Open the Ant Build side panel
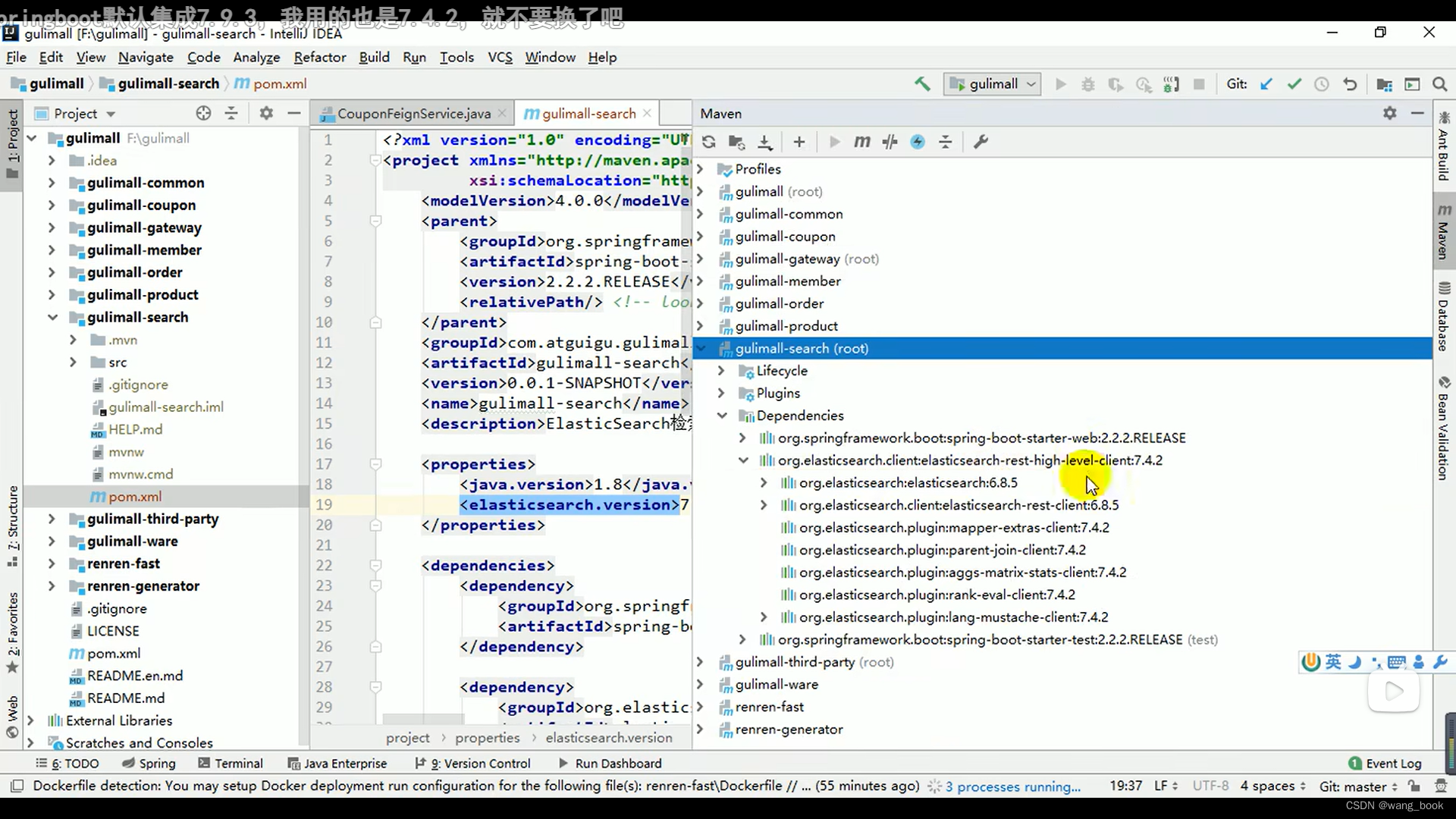Screen dimensions: 1456x819 1443,147
